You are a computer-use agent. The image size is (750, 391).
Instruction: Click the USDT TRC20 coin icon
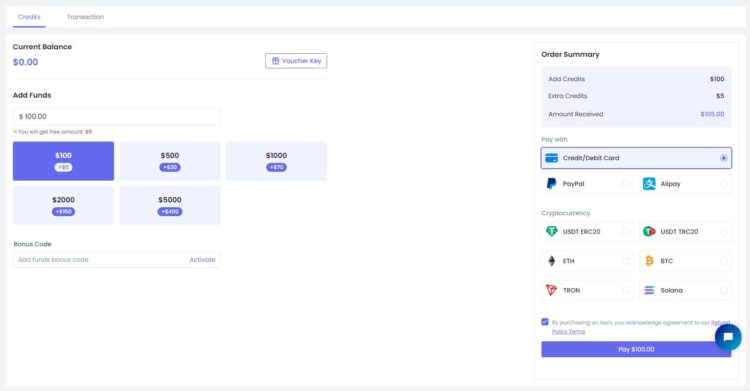649,232
